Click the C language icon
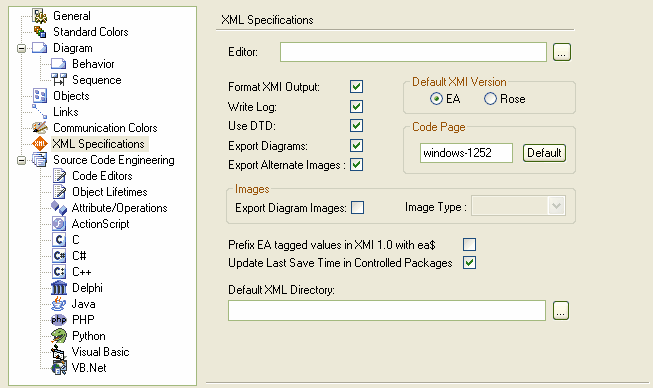This screenshot has width=653, height=388. click(59, 240)
